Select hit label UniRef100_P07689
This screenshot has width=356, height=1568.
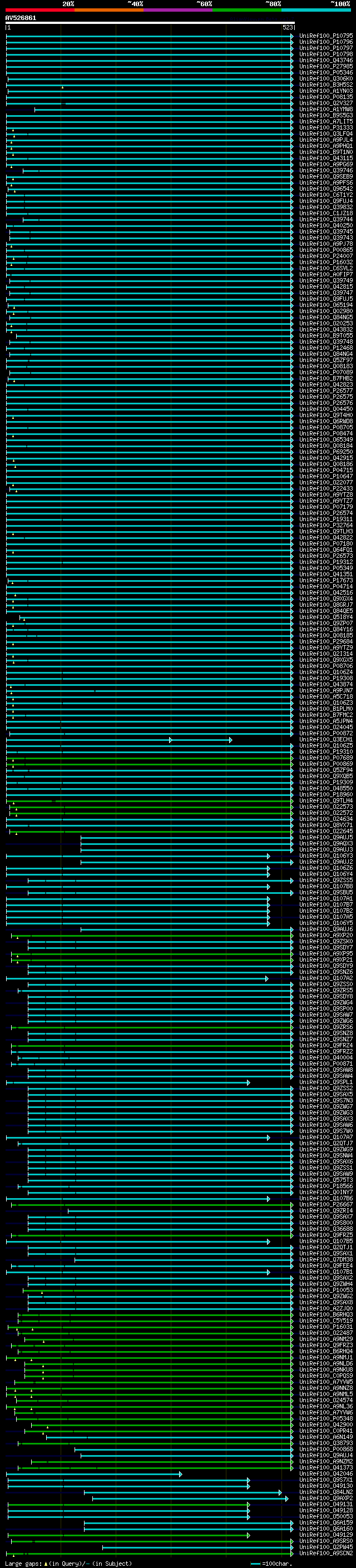[326, 758]
